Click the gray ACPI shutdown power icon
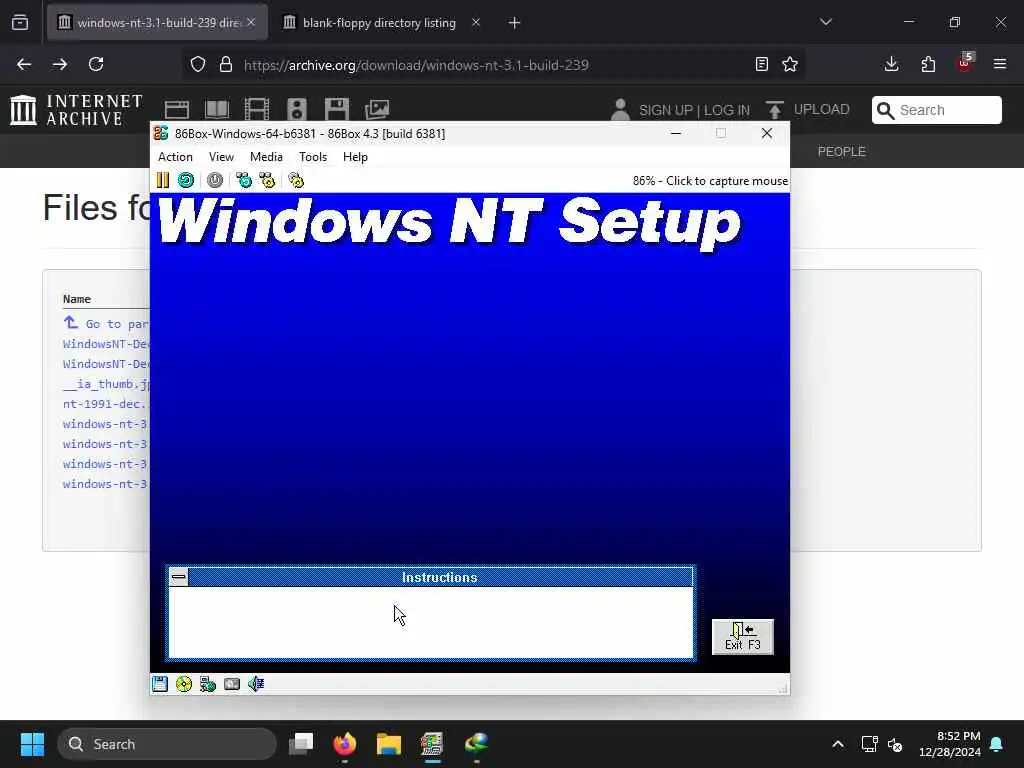The image size is (1024, 768). [x=215, y=180]
